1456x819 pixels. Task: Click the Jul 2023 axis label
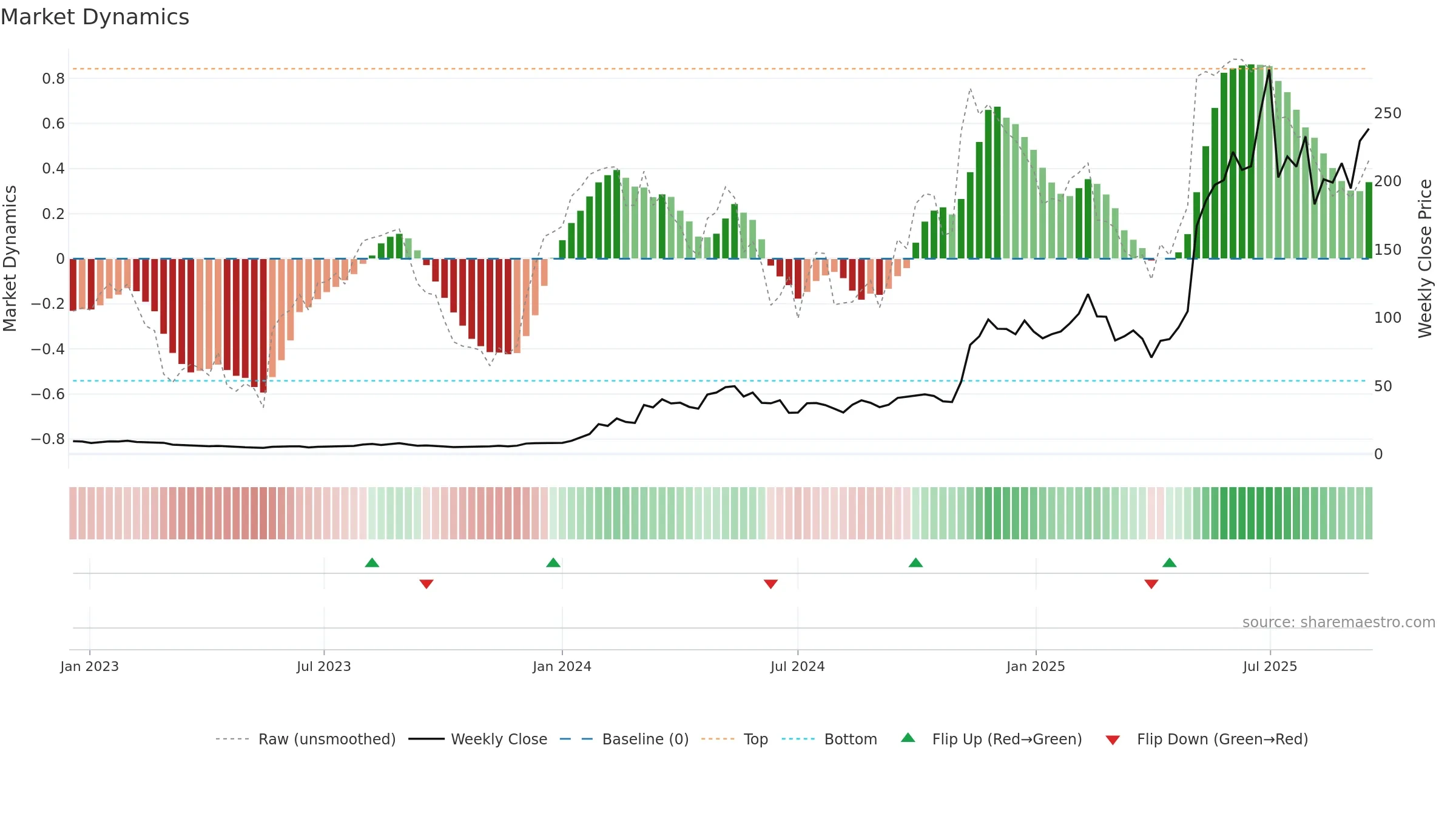click(324, 666)
